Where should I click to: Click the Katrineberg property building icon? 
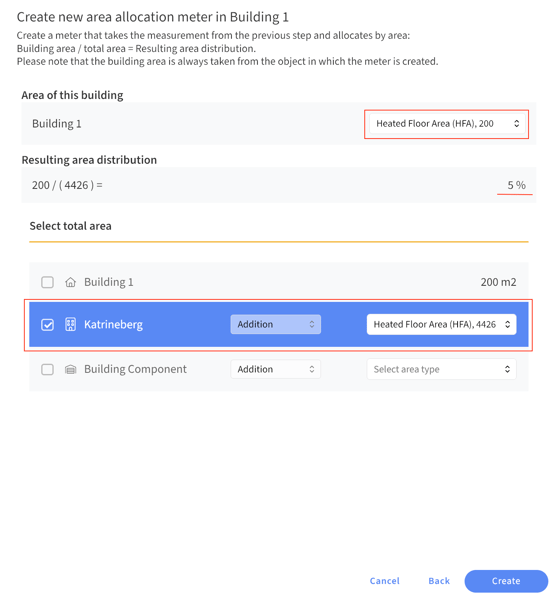tap(71, 324)
